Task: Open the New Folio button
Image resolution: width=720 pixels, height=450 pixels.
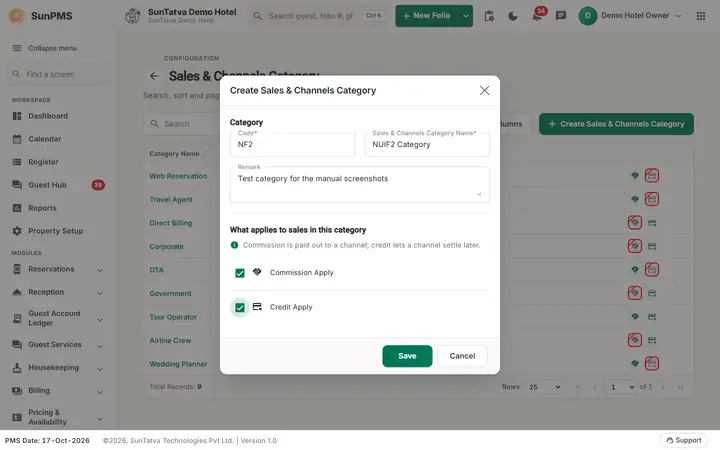Action: (427, 16)
